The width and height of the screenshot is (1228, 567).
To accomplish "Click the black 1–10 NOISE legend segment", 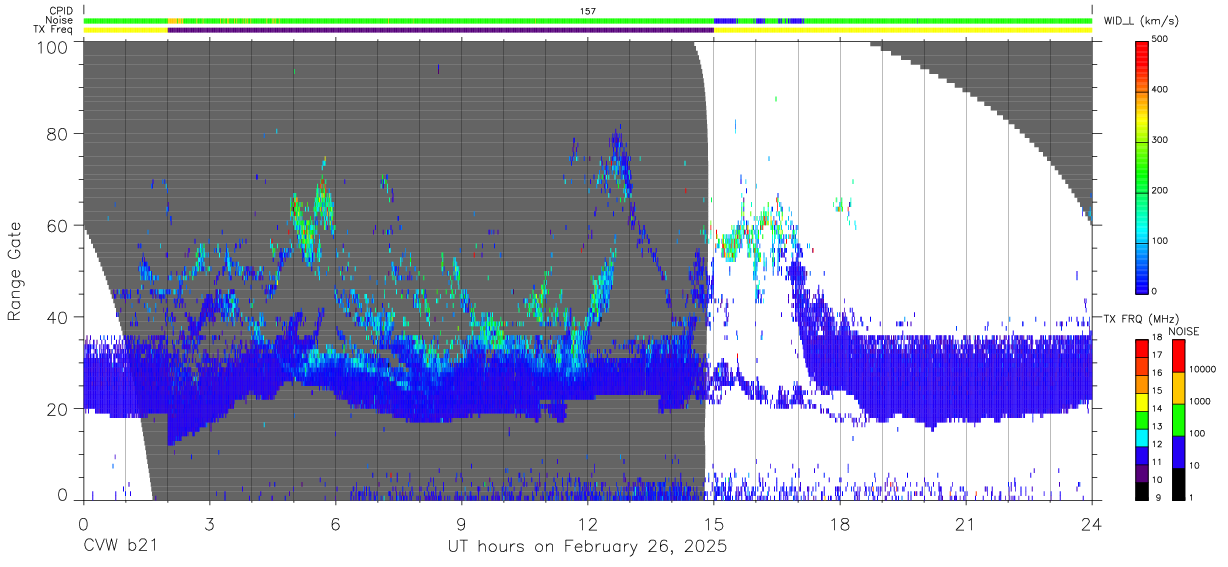I will [x=1177, y=482].
